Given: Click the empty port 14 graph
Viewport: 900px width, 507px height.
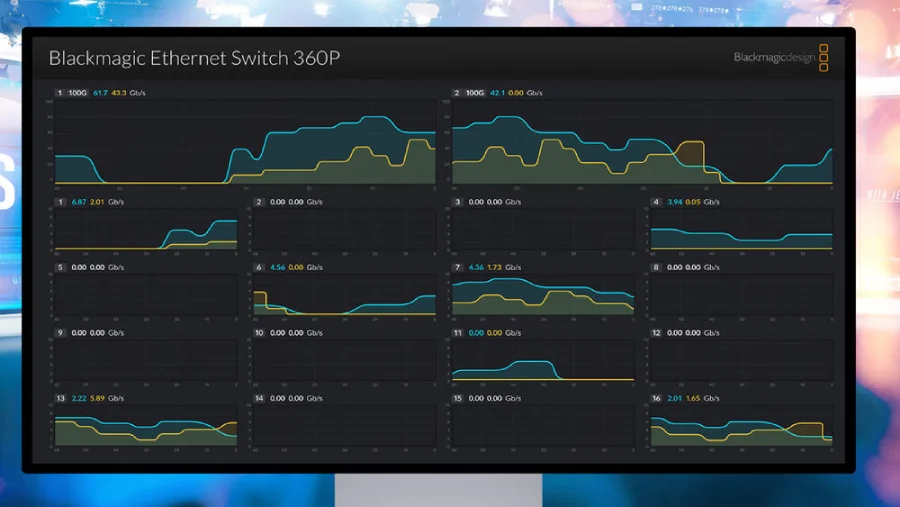Looking at the screenshot, I should tap(345, 427).
